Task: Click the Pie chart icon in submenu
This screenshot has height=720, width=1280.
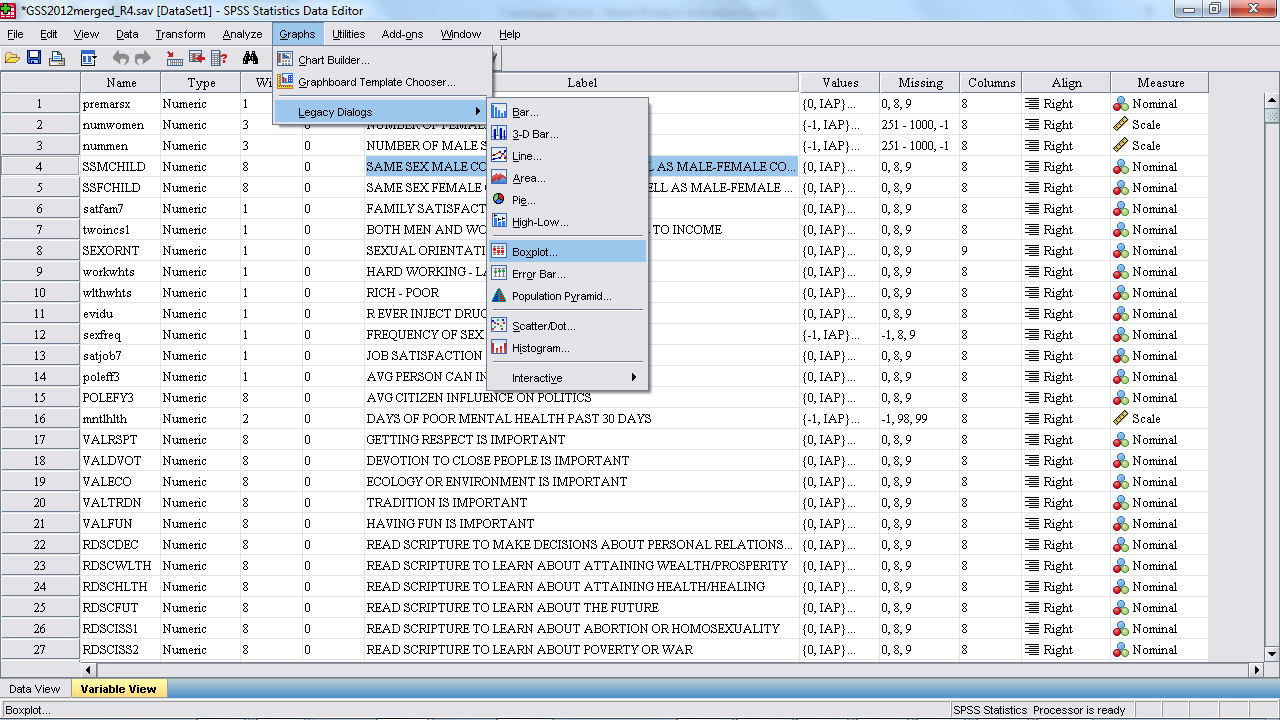Action: coord(499,200)
